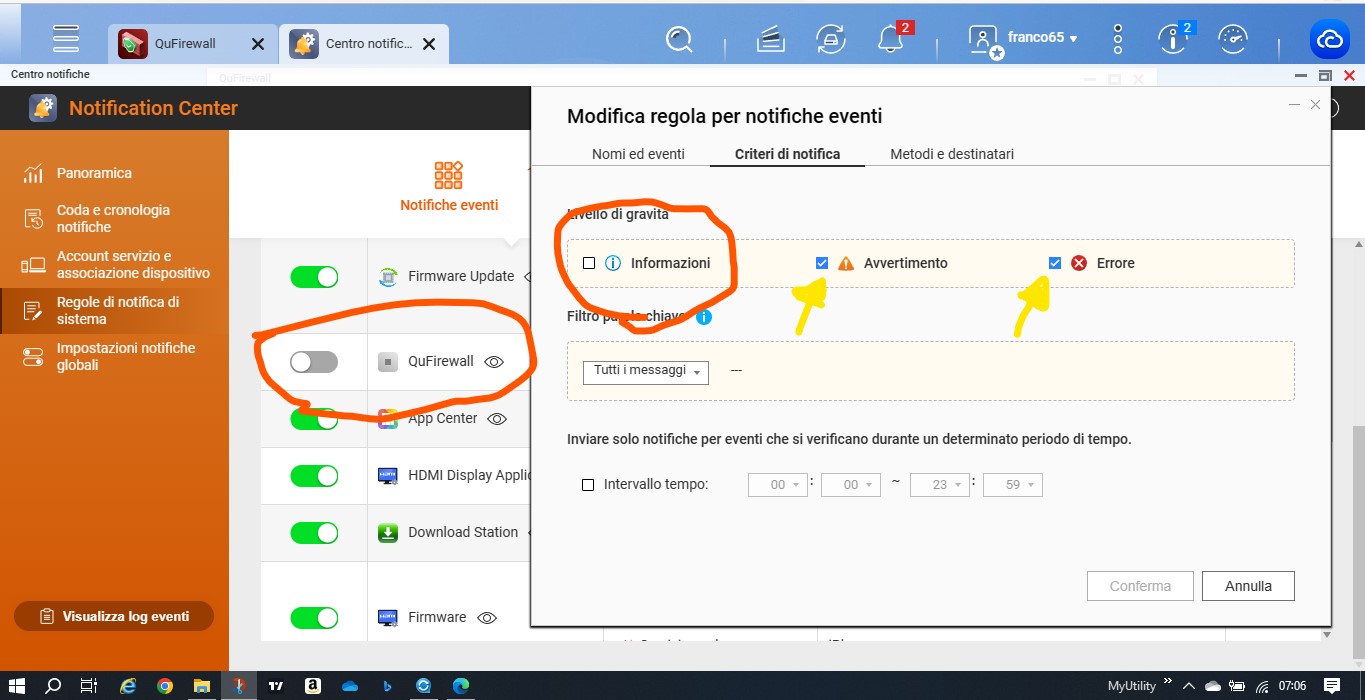Viewport: 1365px width, 700px height.
Task: Switch to Nomi ed eventi tab
Action: click(638, 154)
